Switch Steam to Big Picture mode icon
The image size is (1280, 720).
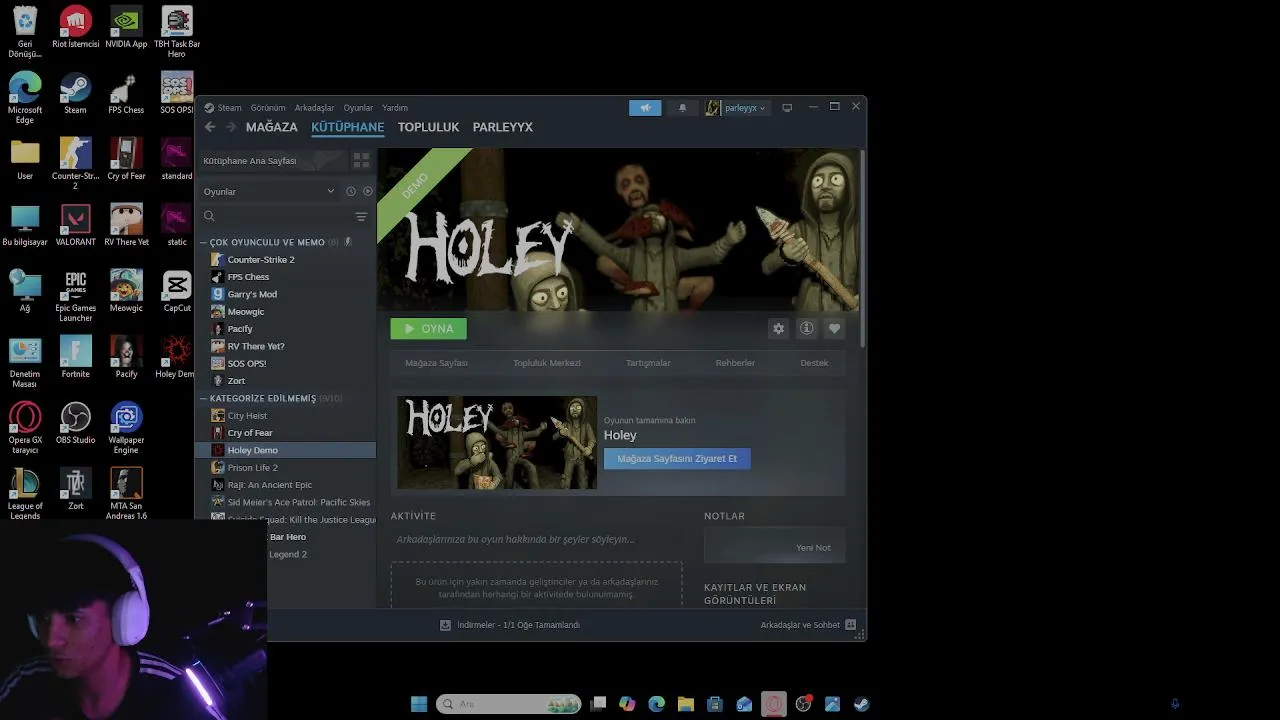tap(787, 108)
